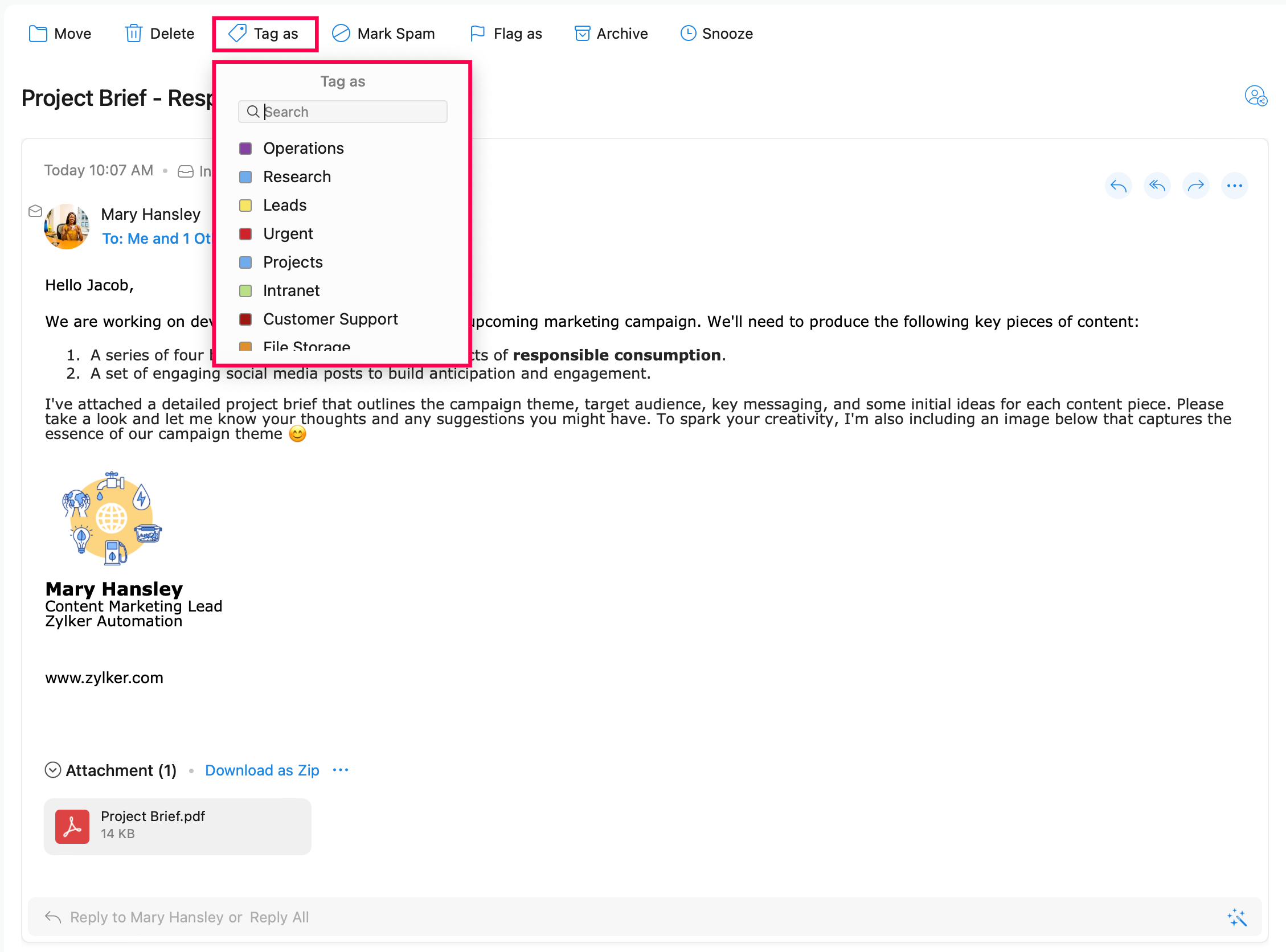The height and width of the screenshot is (952, 1286).
Task: Click the Snooze clock icon
Action: coord(687,34)
